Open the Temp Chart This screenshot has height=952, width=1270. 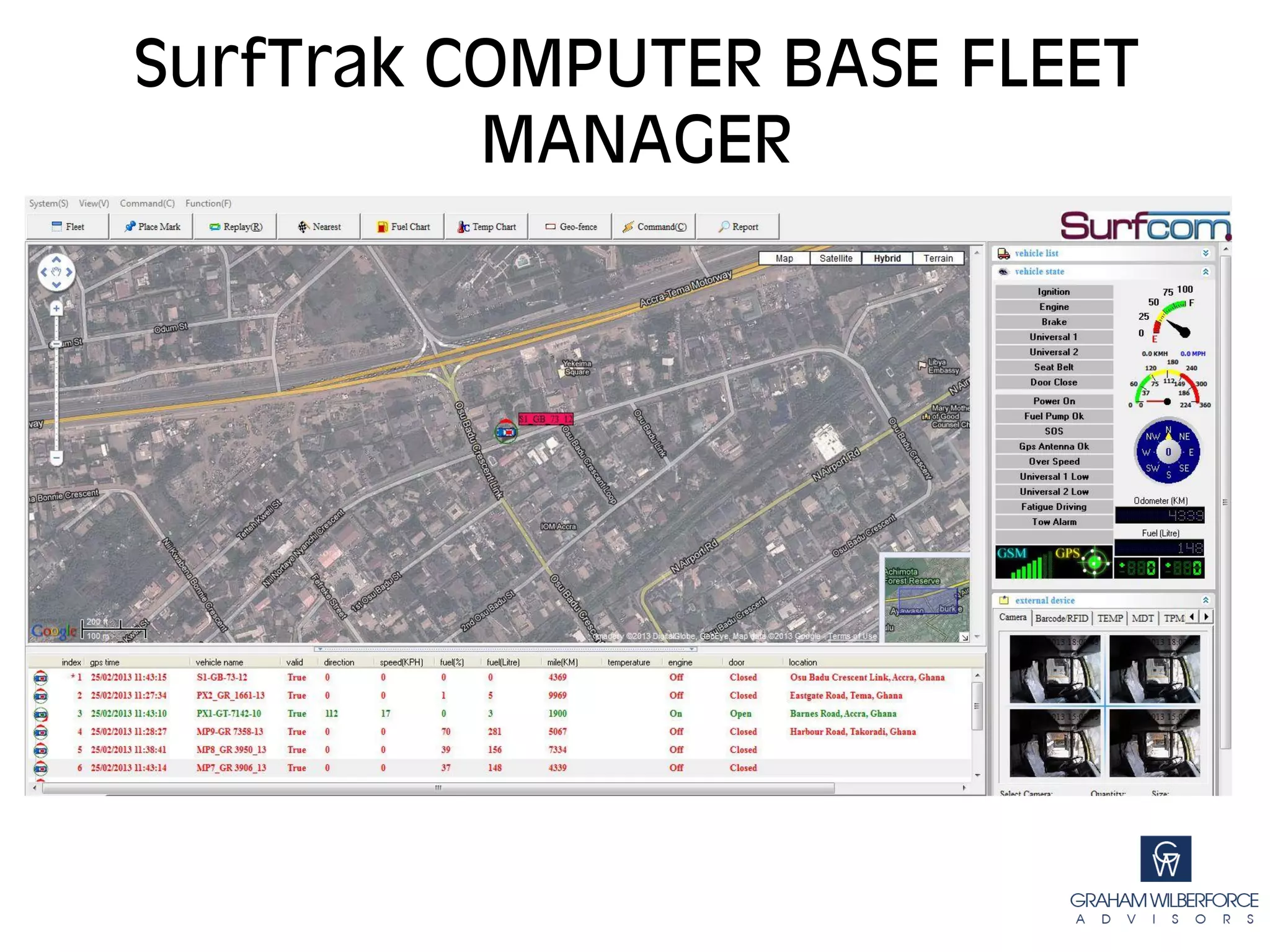[487, 227]
